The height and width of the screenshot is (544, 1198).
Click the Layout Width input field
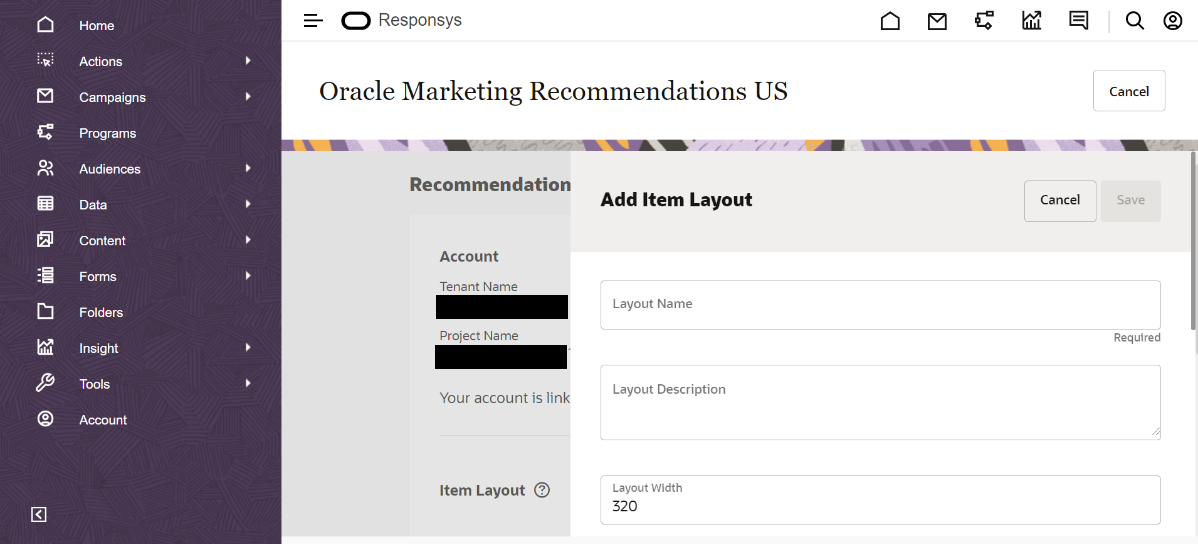click(880, 505)
